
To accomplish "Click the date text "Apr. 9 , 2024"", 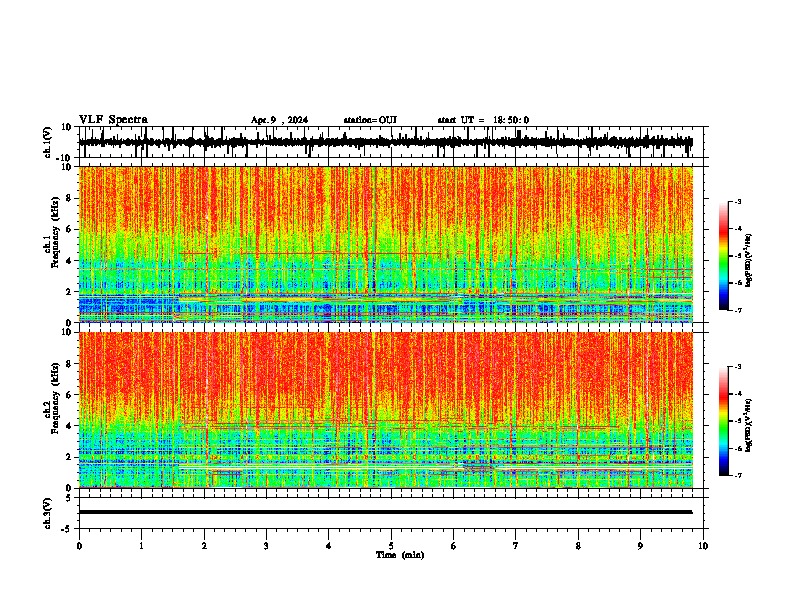I will point(279,120).
